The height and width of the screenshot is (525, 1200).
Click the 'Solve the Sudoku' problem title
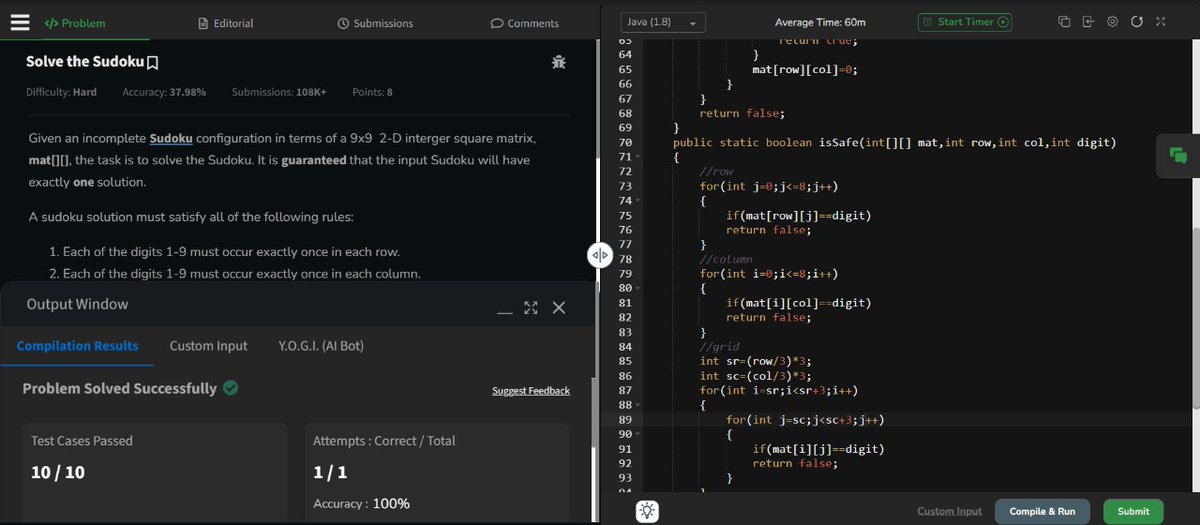[84, 63]
